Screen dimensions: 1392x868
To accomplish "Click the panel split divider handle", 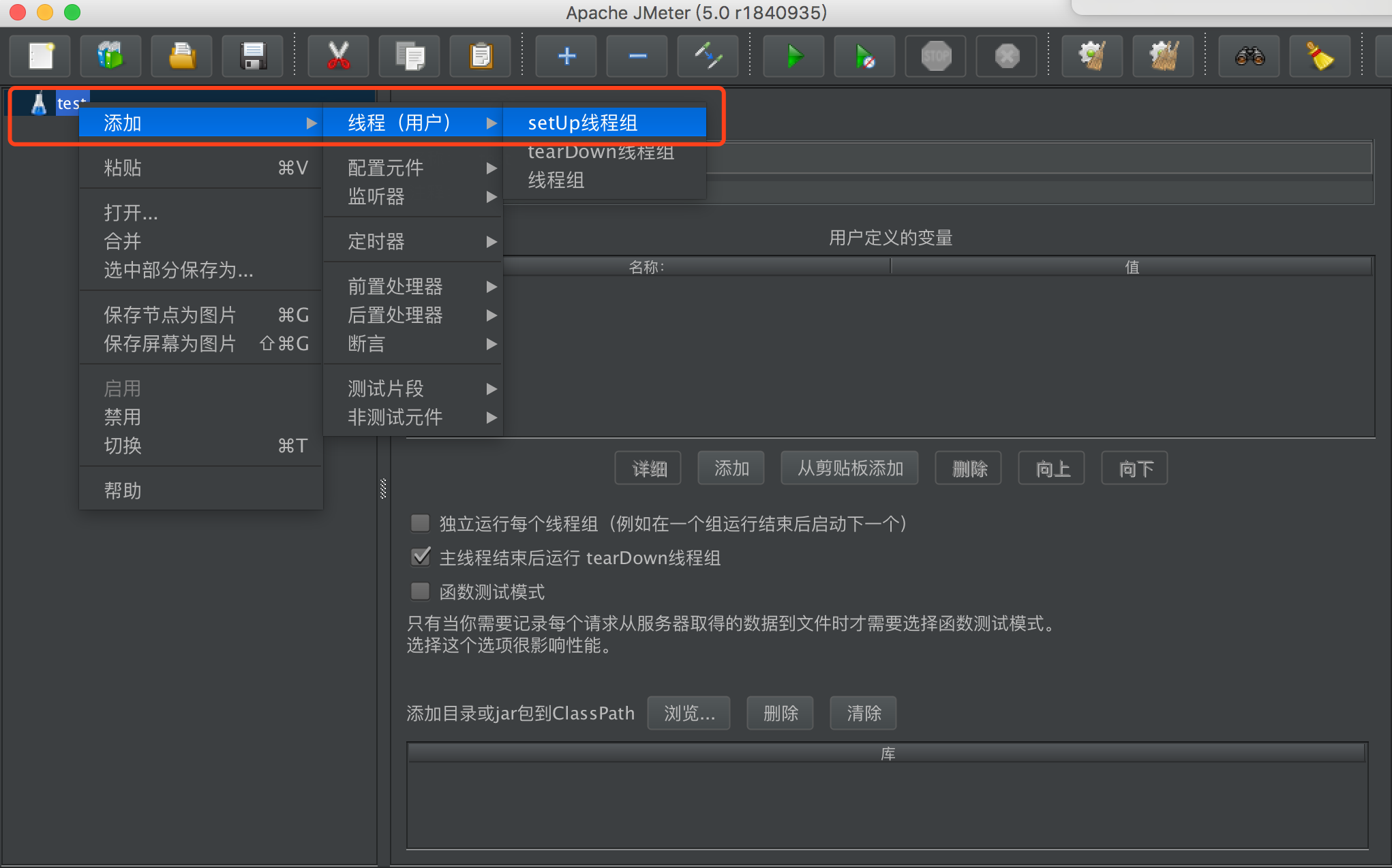I will 383,489.
